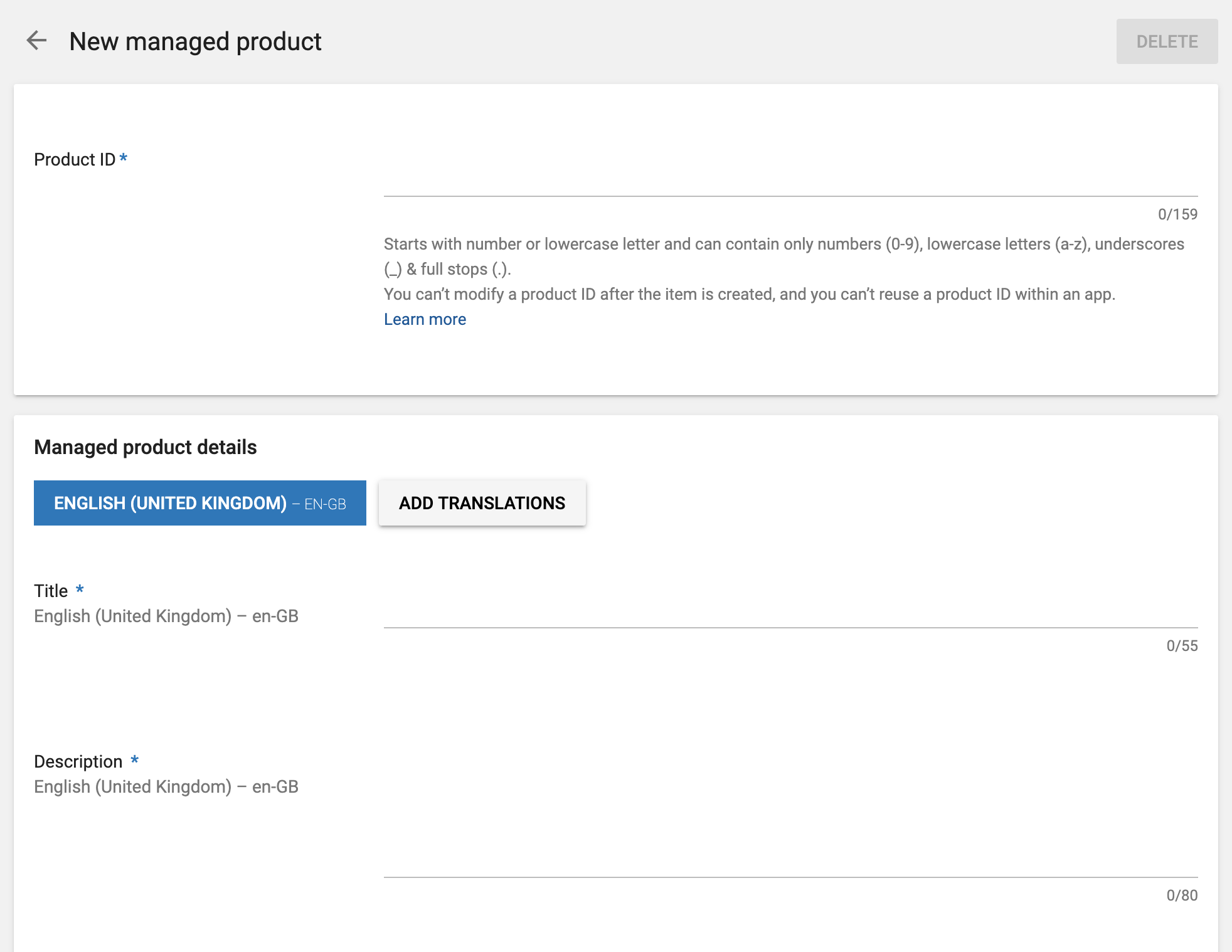Click the 0/80 description character counter
This screenshot has height=952, width=1232.
[1182, 896]
